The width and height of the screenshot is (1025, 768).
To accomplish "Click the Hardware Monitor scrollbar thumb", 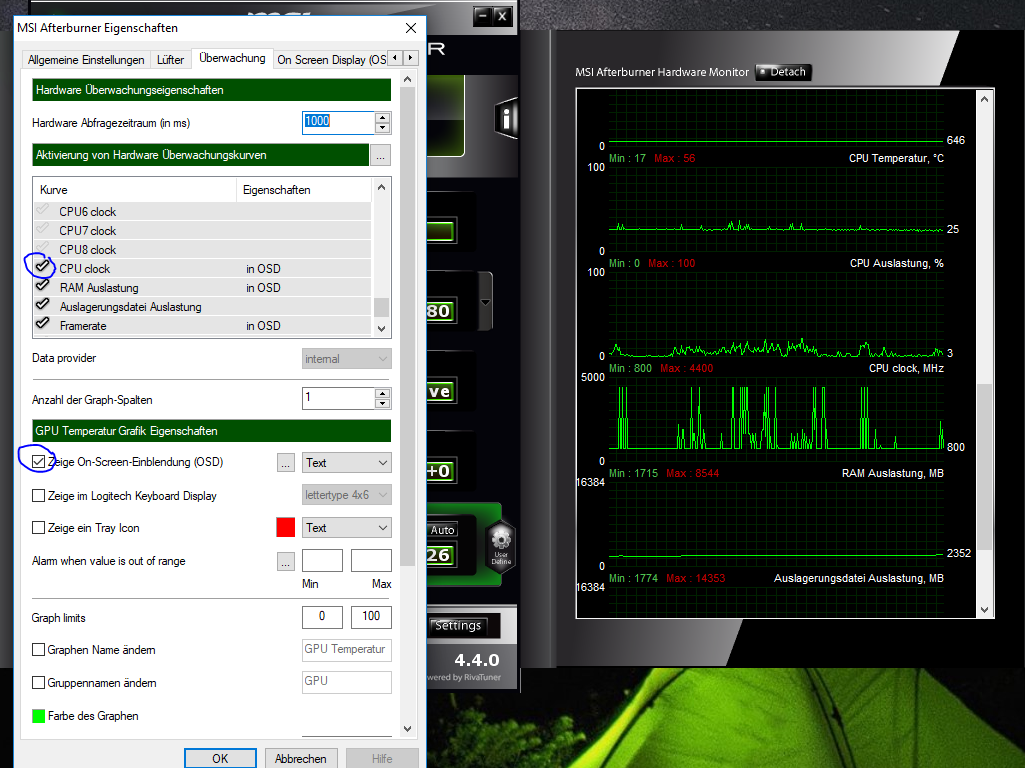I will 984,467.
